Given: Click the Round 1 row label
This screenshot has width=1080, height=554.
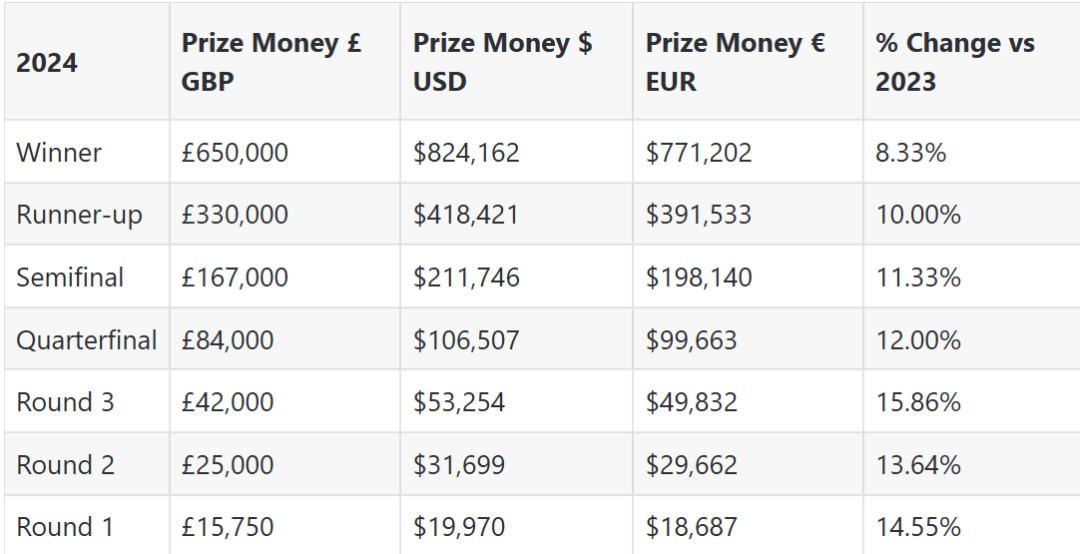Looking at the screenshot, I should [65, 527].
